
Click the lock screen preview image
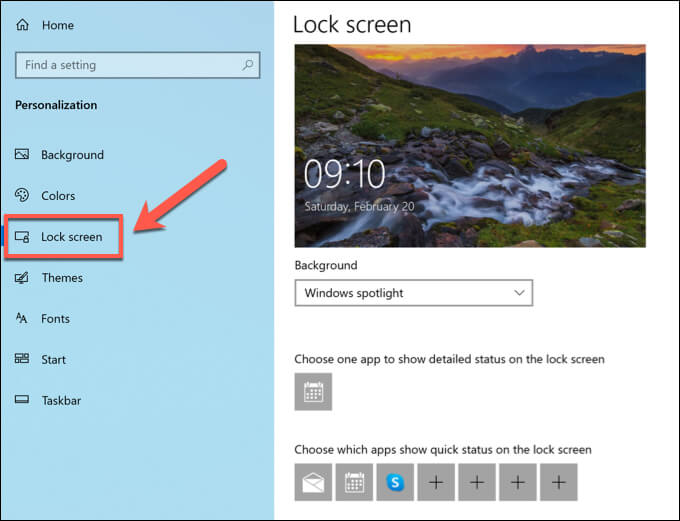coord(470,146)
